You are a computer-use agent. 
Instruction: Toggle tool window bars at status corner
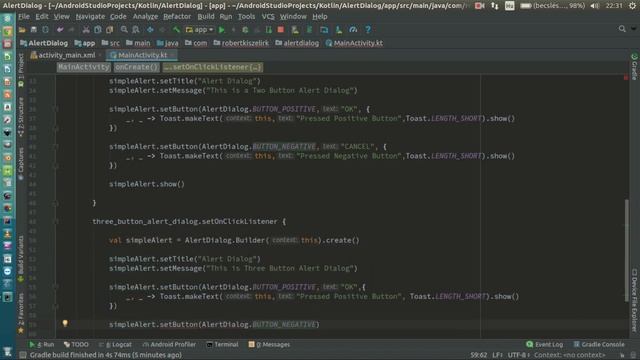[x=23, y=355]
